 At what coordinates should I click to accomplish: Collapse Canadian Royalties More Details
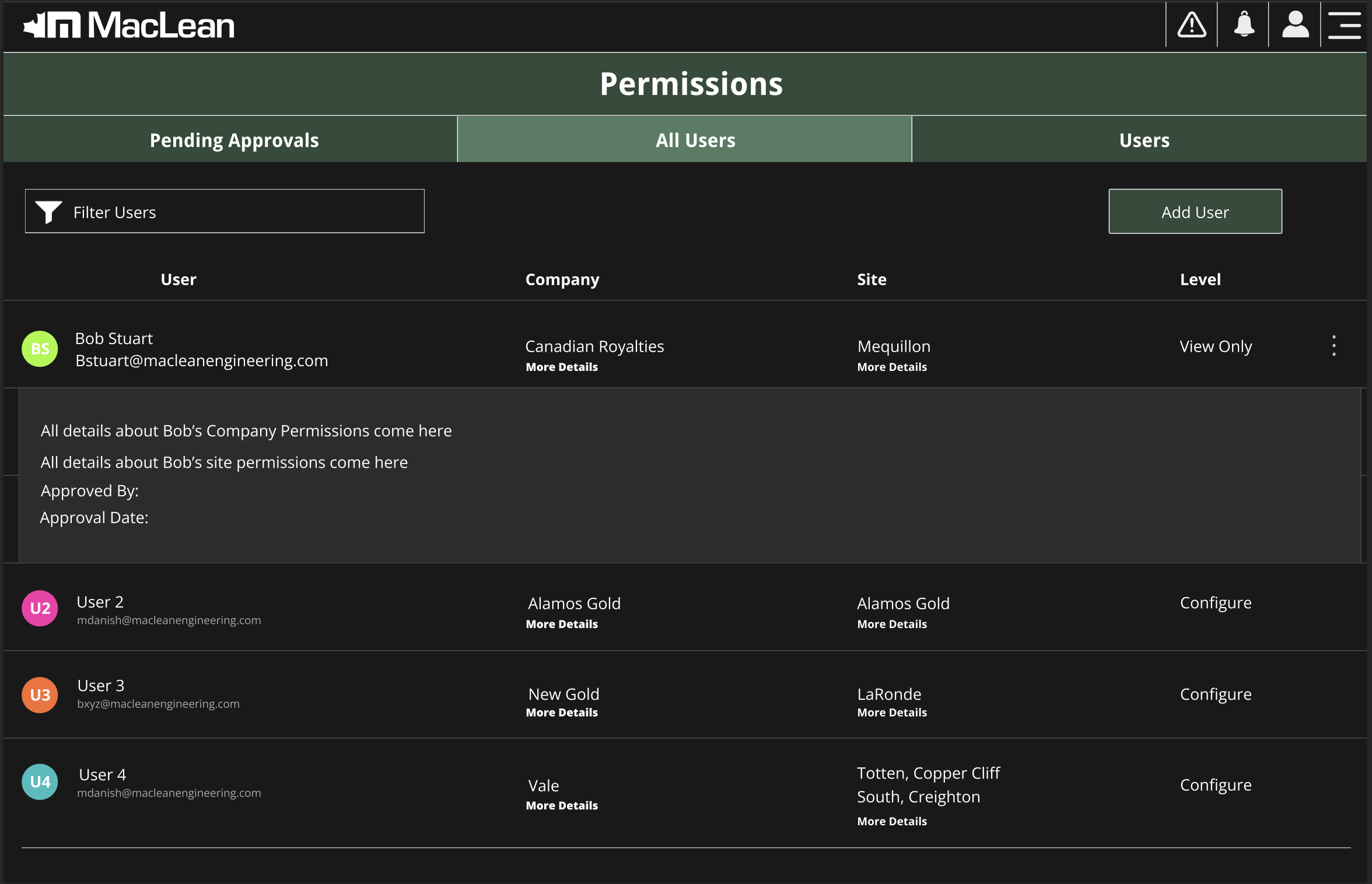point(562,367)
